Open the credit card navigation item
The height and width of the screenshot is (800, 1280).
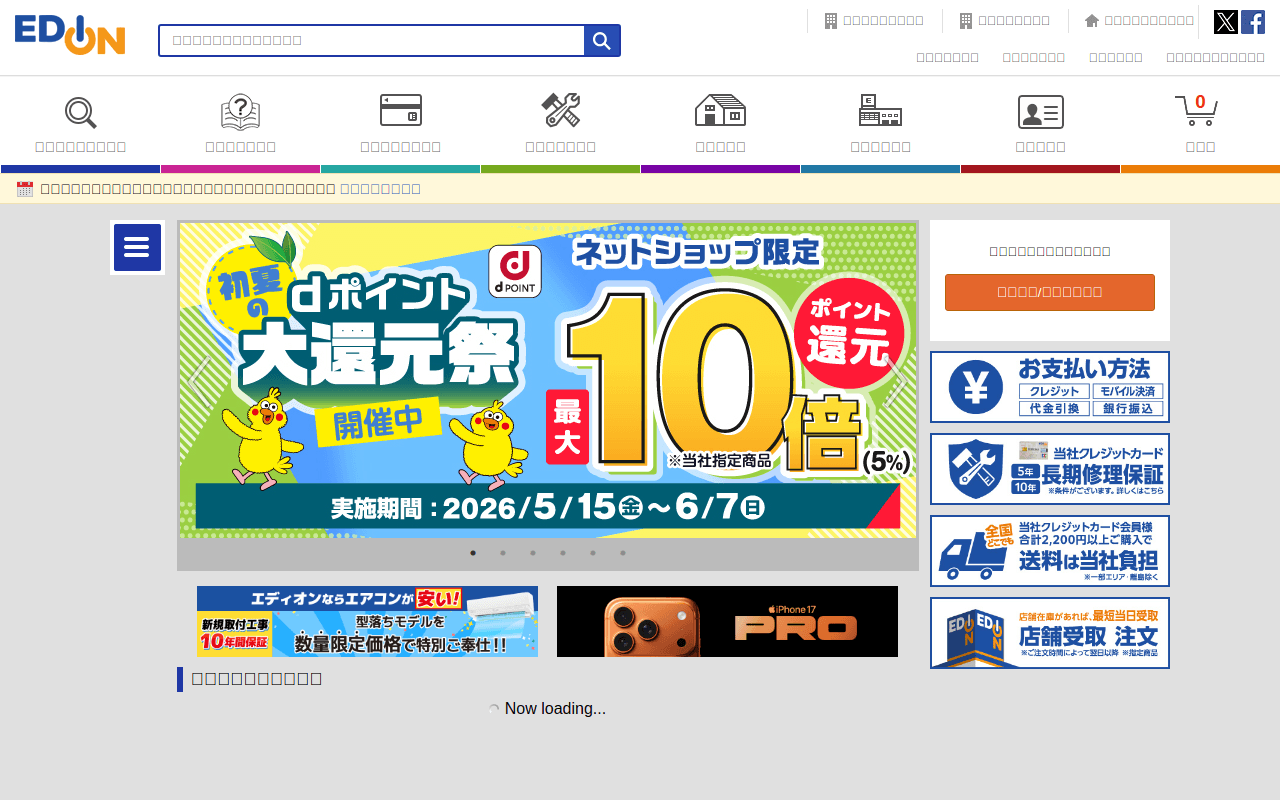[400, 124]
